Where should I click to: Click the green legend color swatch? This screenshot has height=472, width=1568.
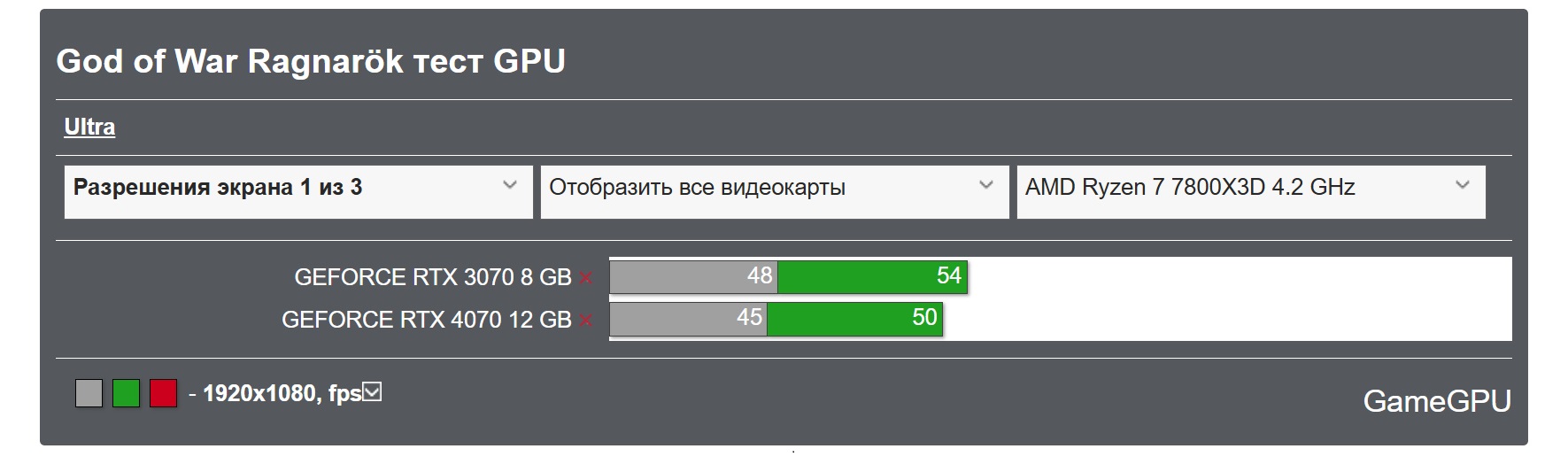(126, 393)
